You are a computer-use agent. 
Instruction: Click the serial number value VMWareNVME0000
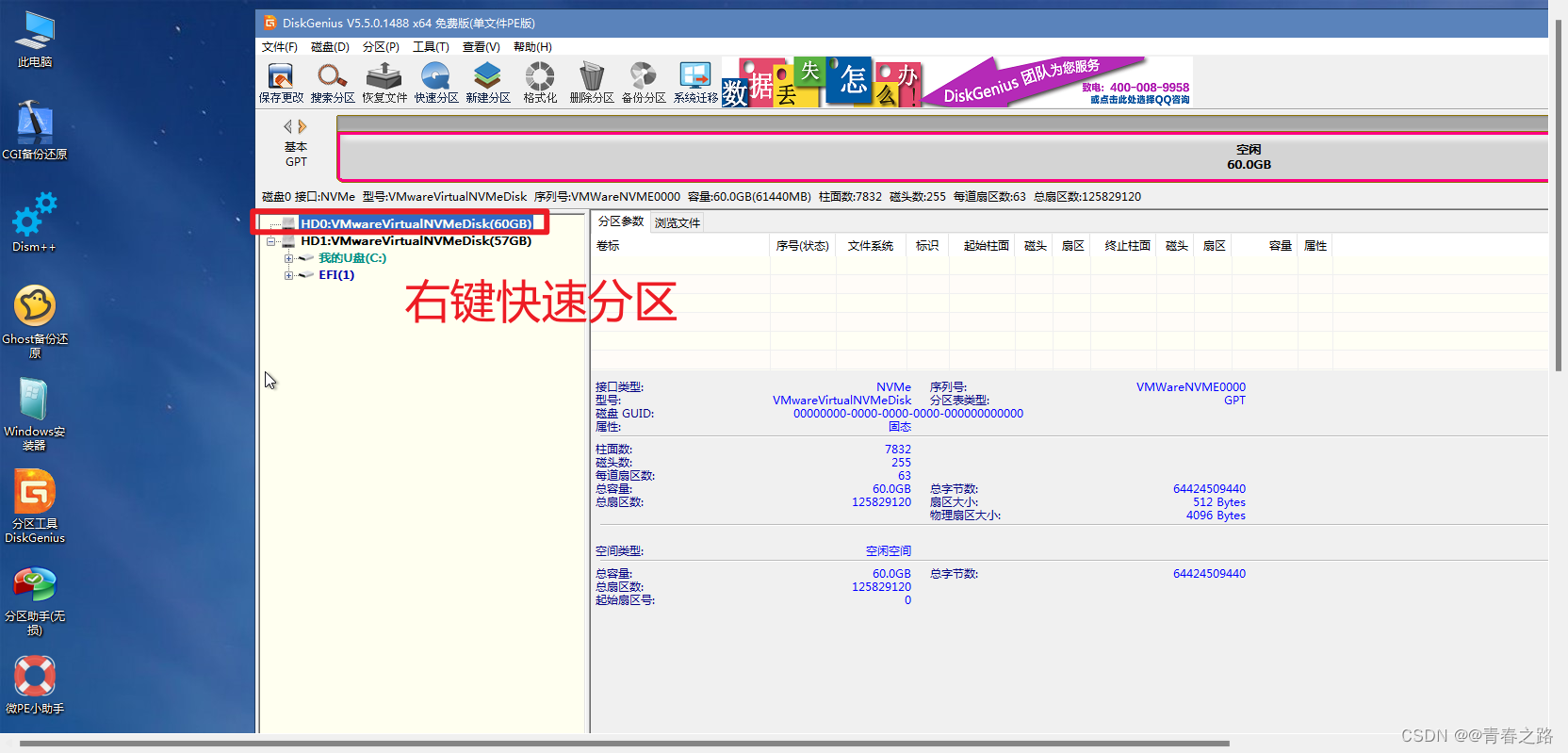(1191, 387)
